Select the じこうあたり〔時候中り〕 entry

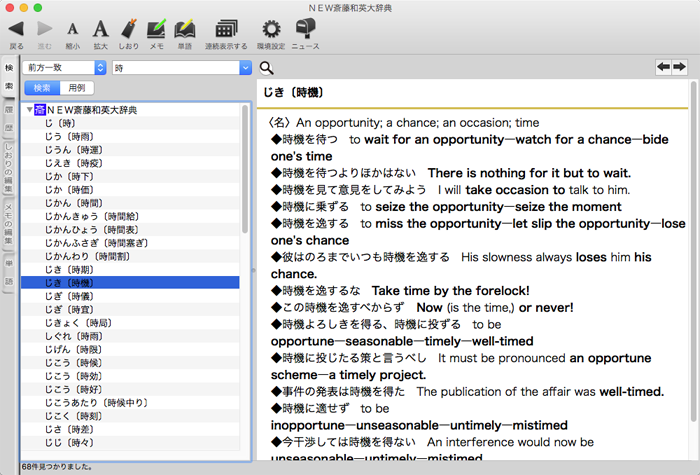pos(130,403)
